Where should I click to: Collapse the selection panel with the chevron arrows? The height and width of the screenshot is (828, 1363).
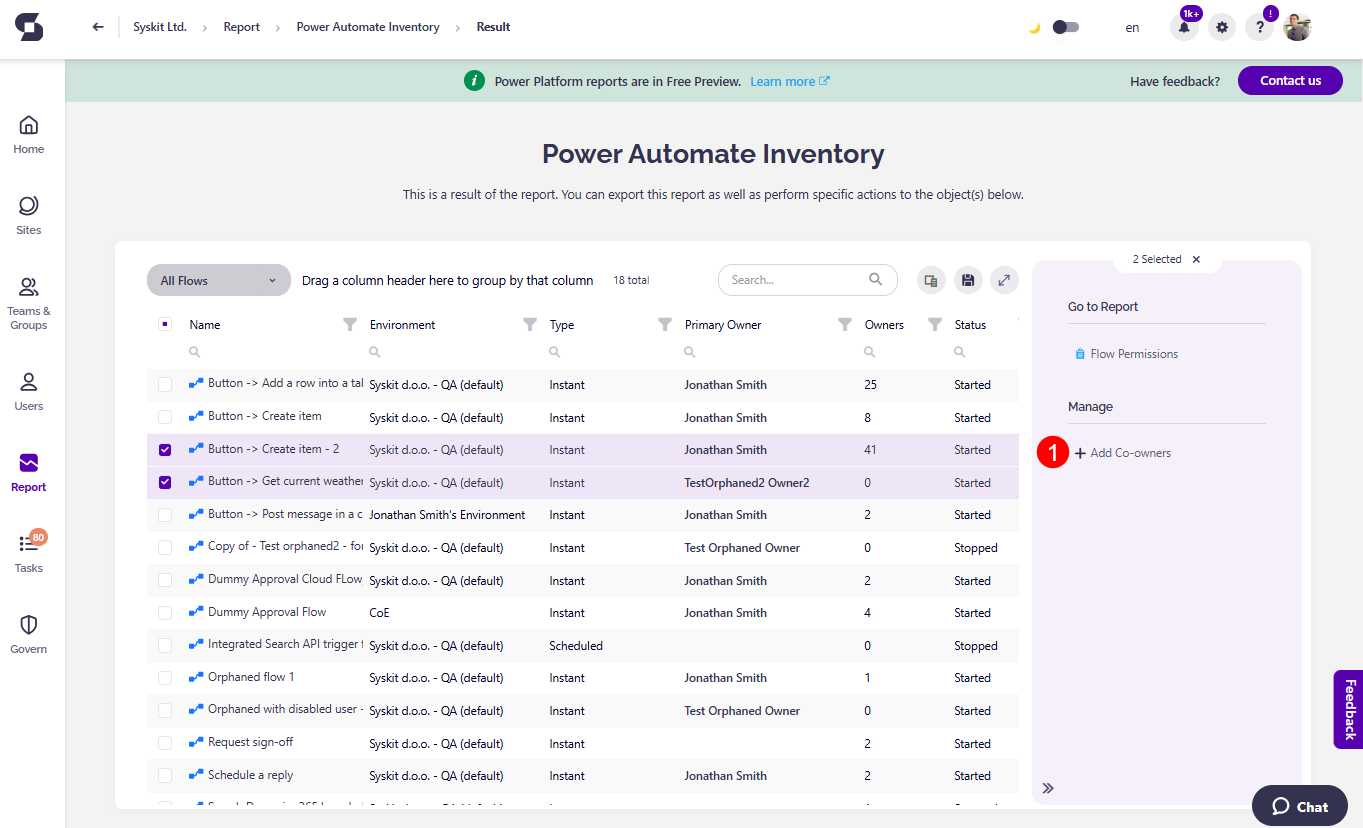click(x=1048, y=788)
